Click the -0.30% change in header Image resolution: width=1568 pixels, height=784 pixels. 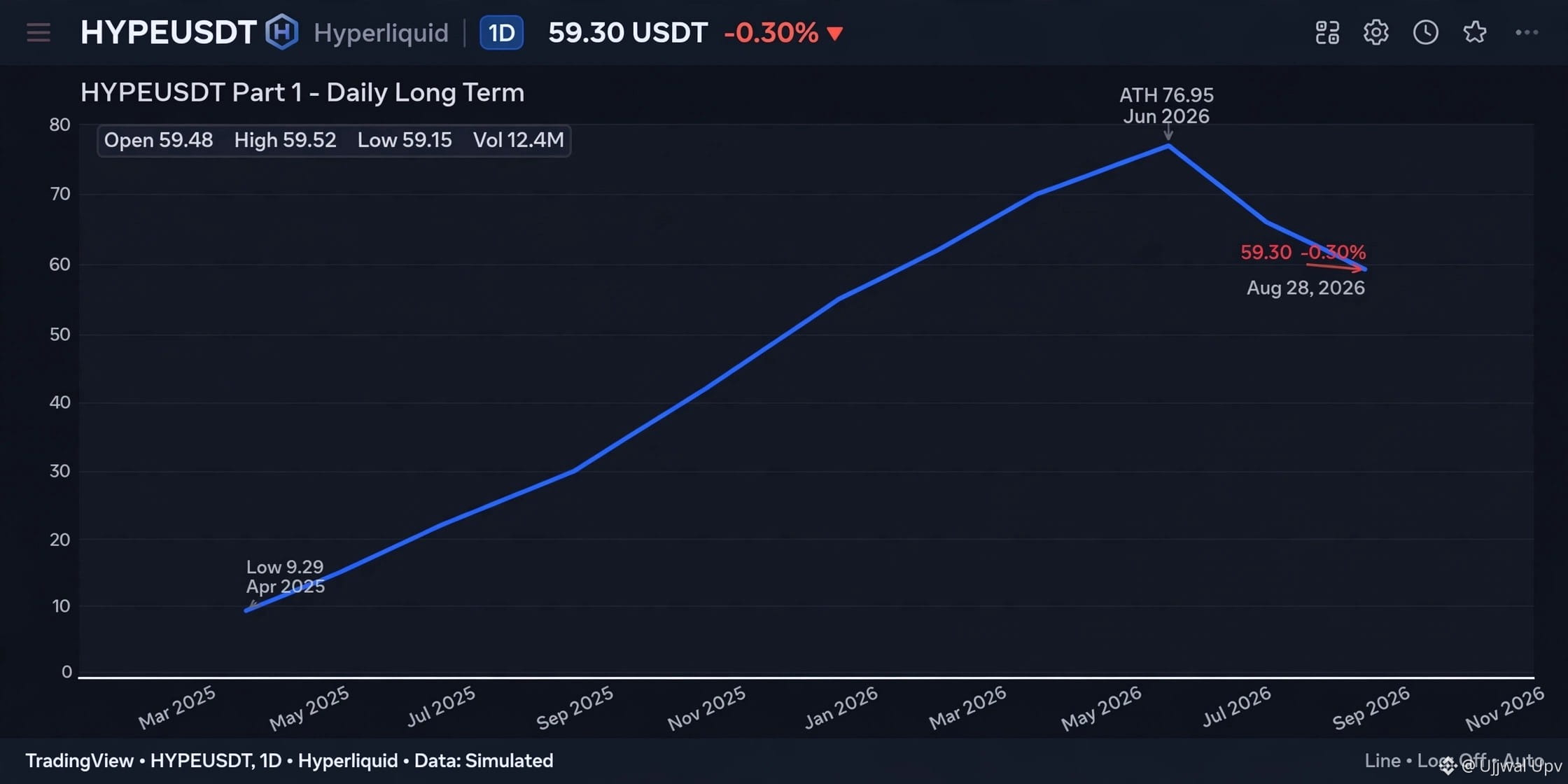point(771,32)
